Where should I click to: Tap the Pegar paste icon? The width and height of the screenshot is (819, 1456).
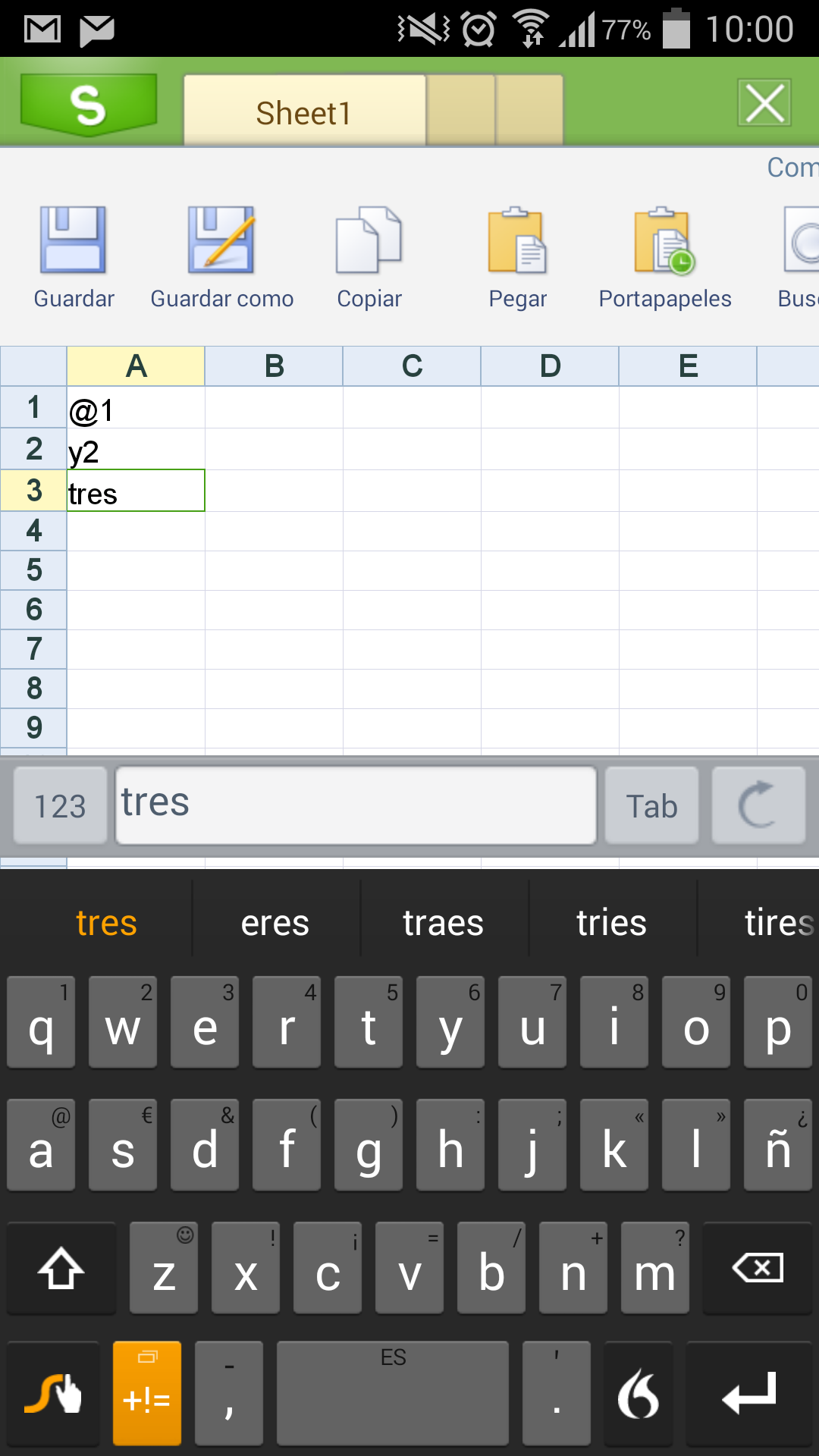tap(517, 241)
